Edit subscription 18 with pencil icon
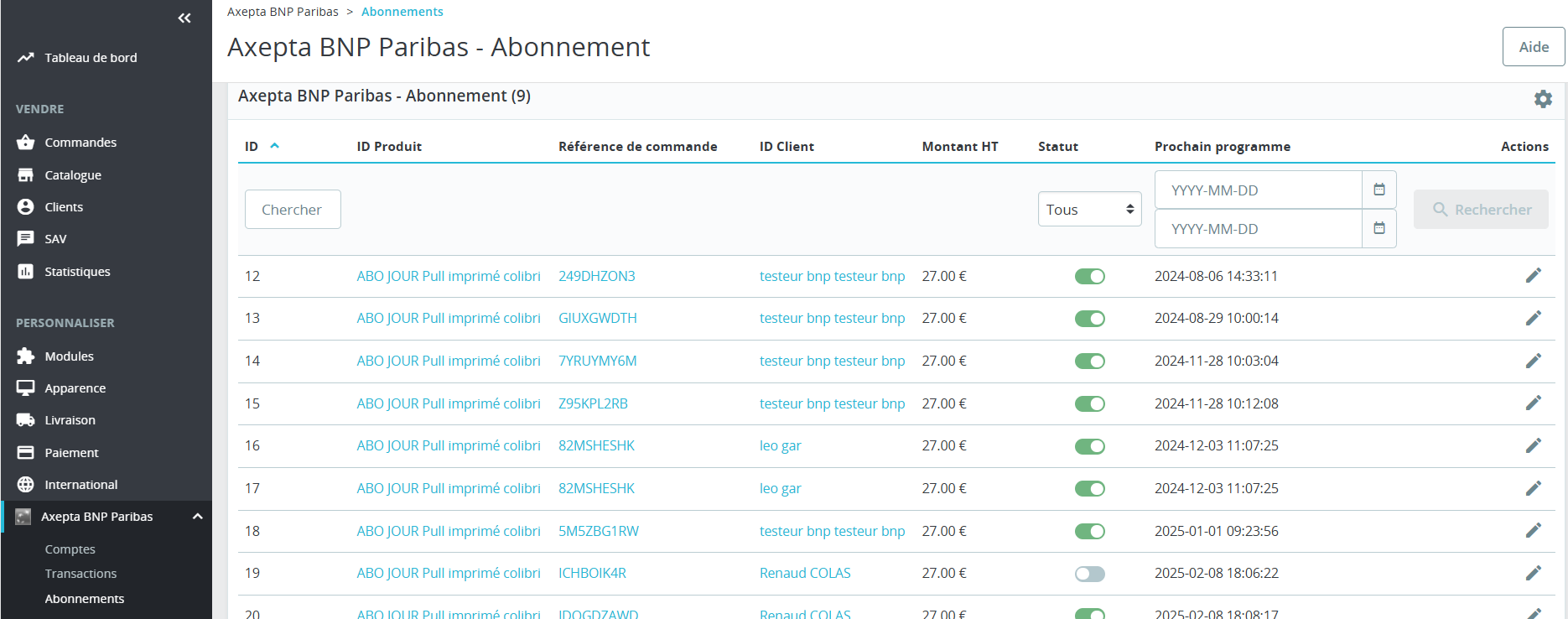Viewport: 1568px width, 619px height. tap(1534, 530)
